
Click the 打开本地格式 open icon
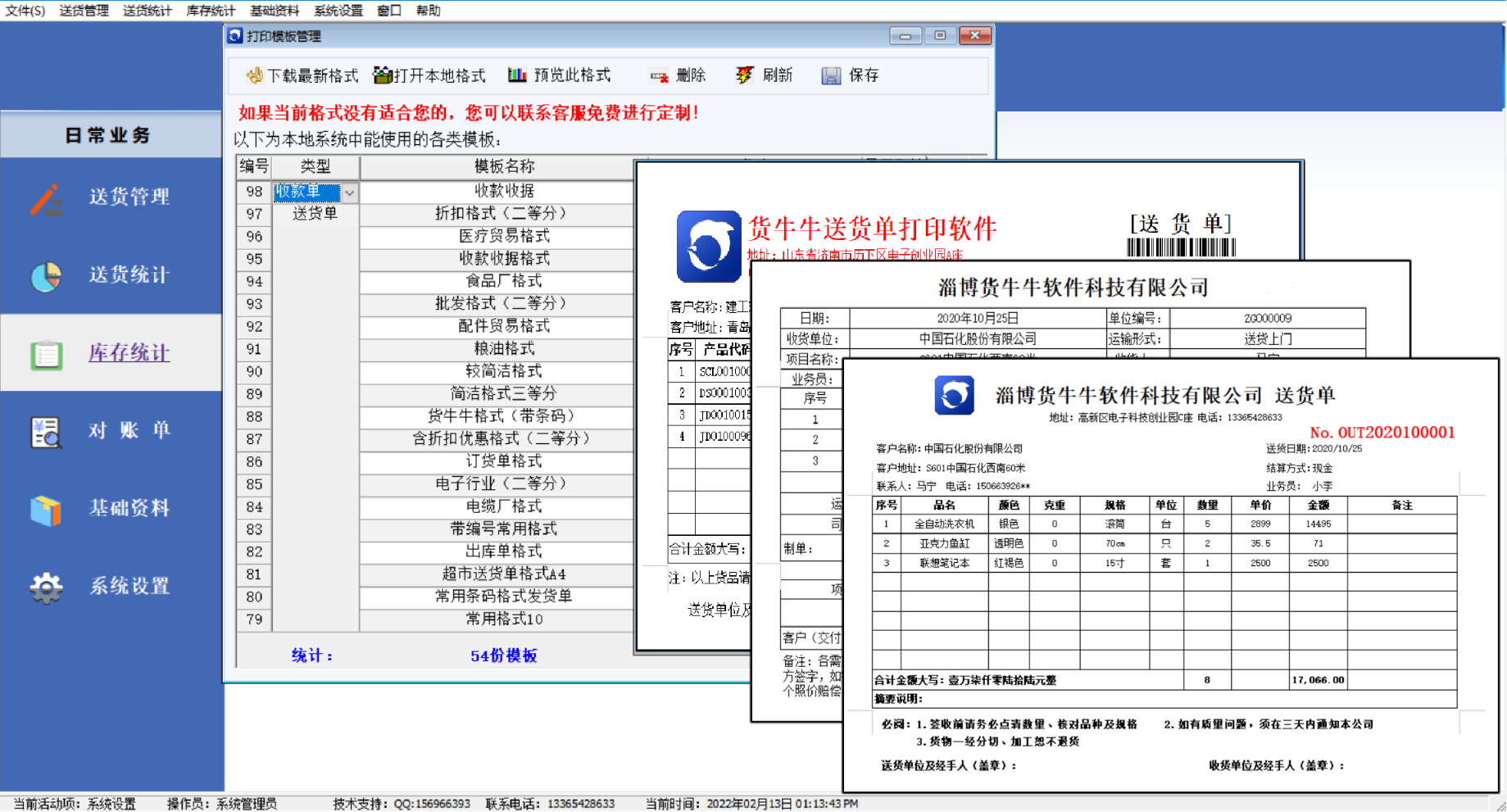[382, 75]
